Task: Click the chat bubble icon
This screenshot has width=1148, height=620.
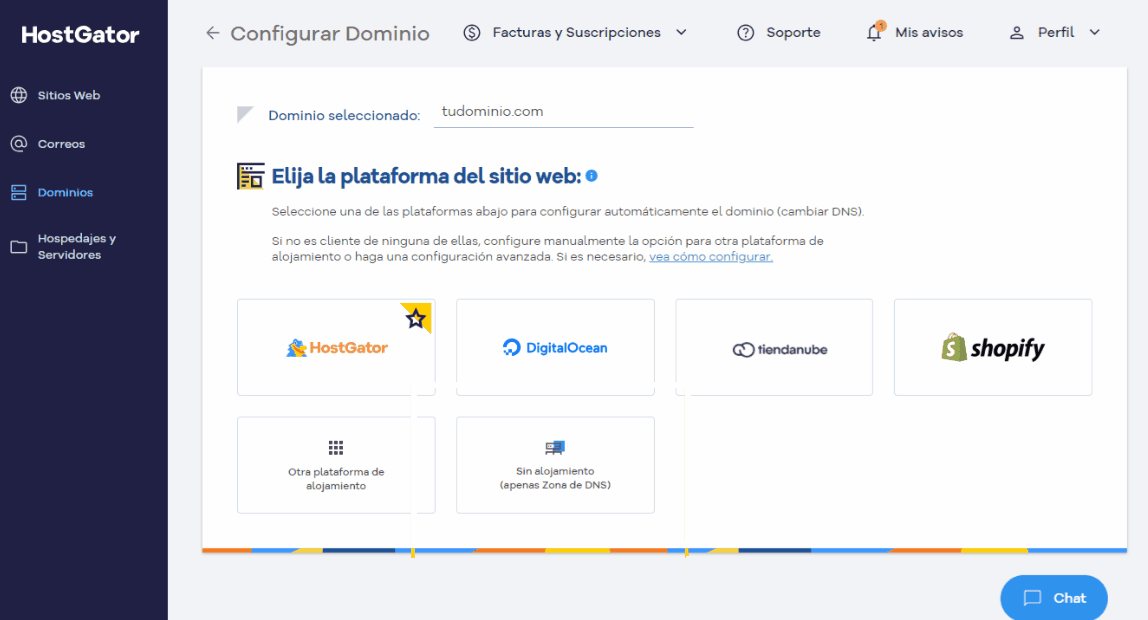Action: point(1032,598)
